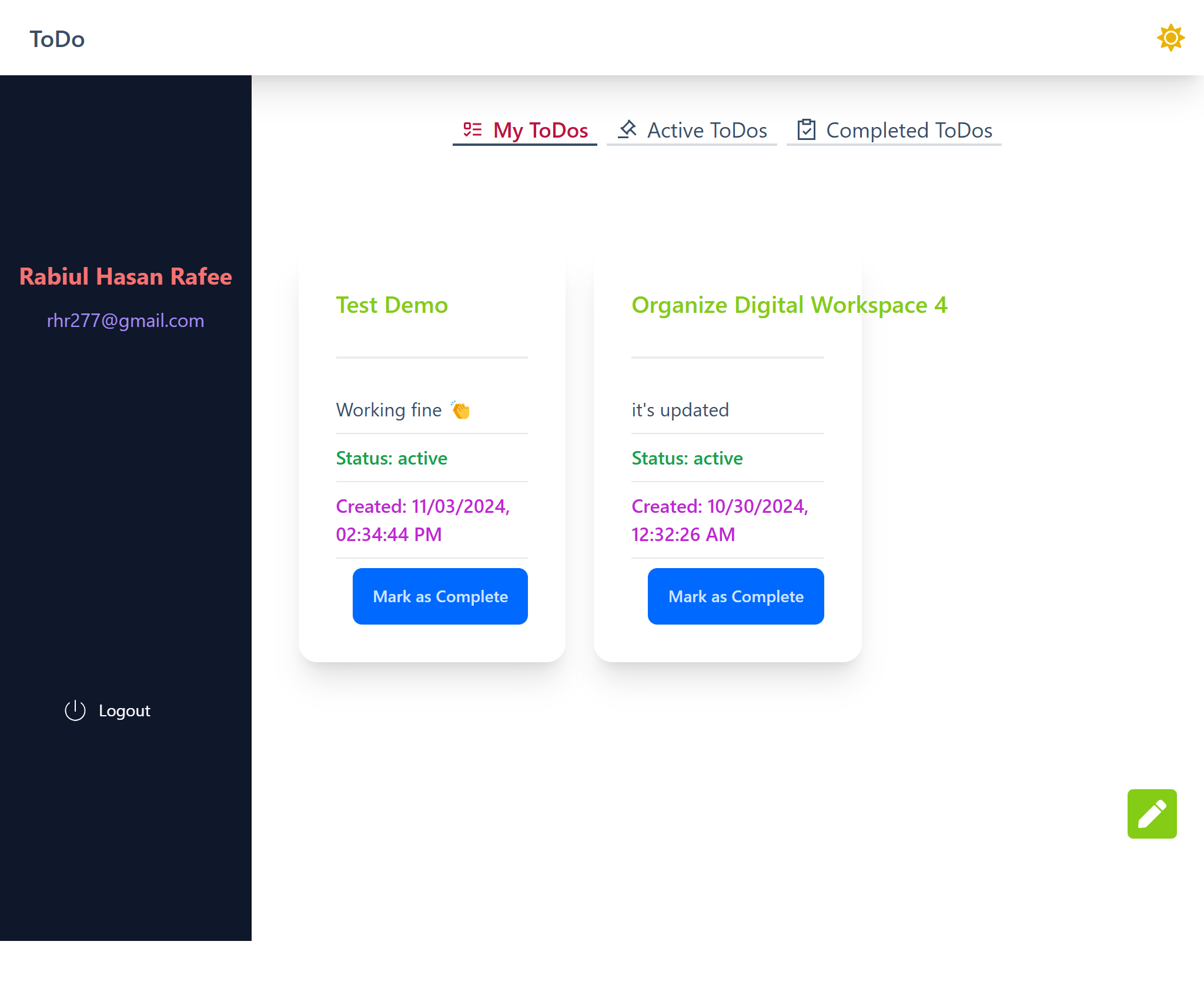Image resolution: width=1204 pixels, height=988 pixels.
Task: Click Test Demo's Status: active label
Action: coord(392,458)
